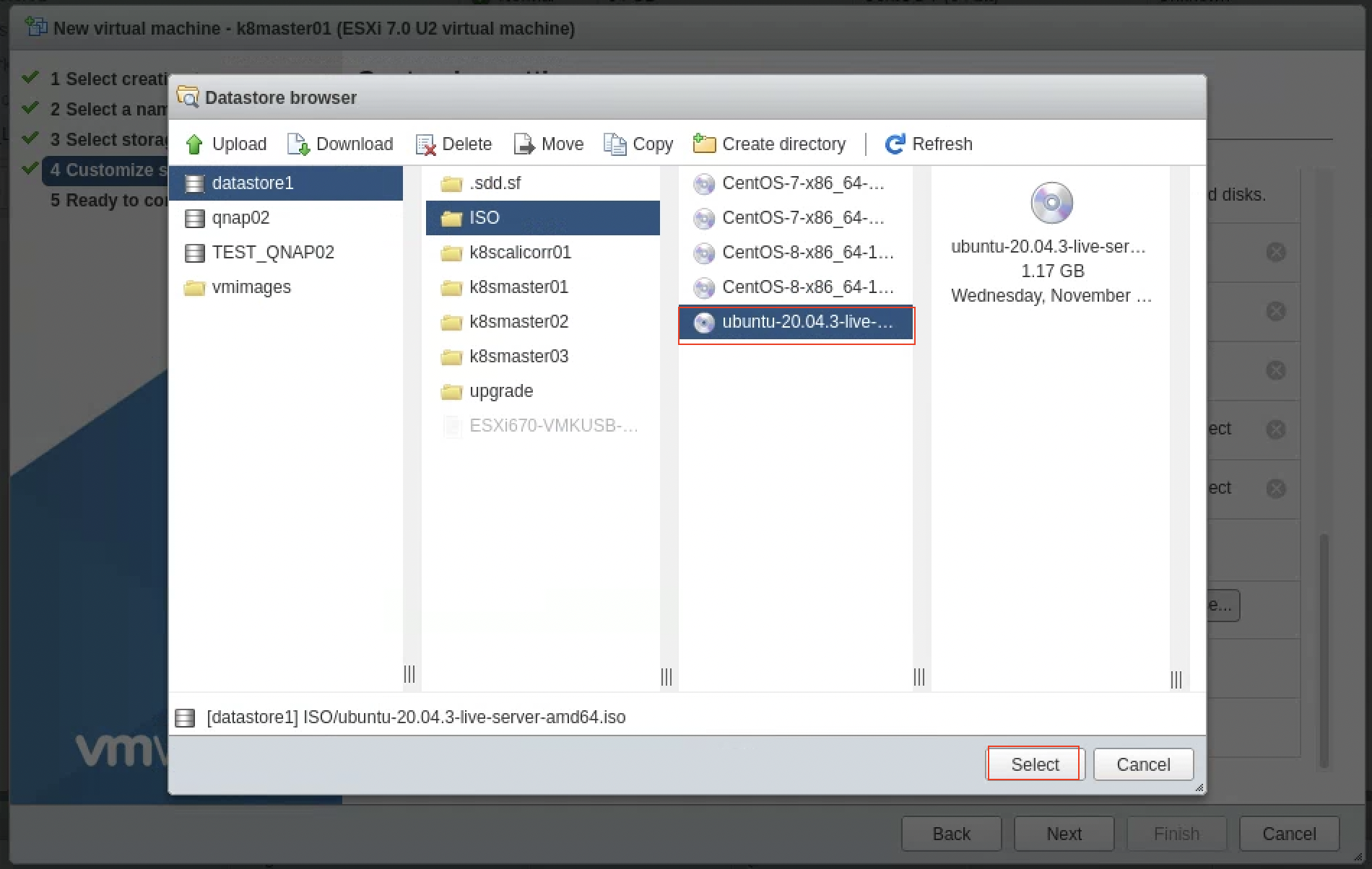The height and width of the screenshot is (869, 1372).
Task: Open the k8smaster03 folder
Action: click(x=542, y=357)
